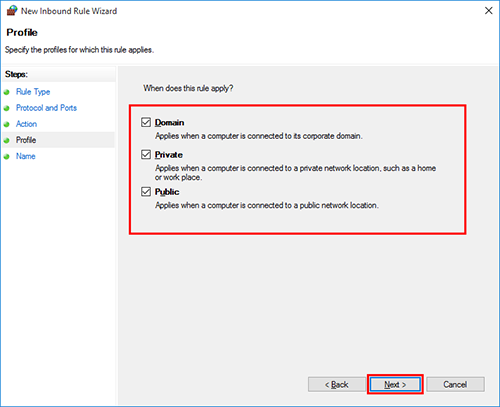Uncheck the Private profile checkbox
Viewport: 500px width, 407px height.
point(146,155)
